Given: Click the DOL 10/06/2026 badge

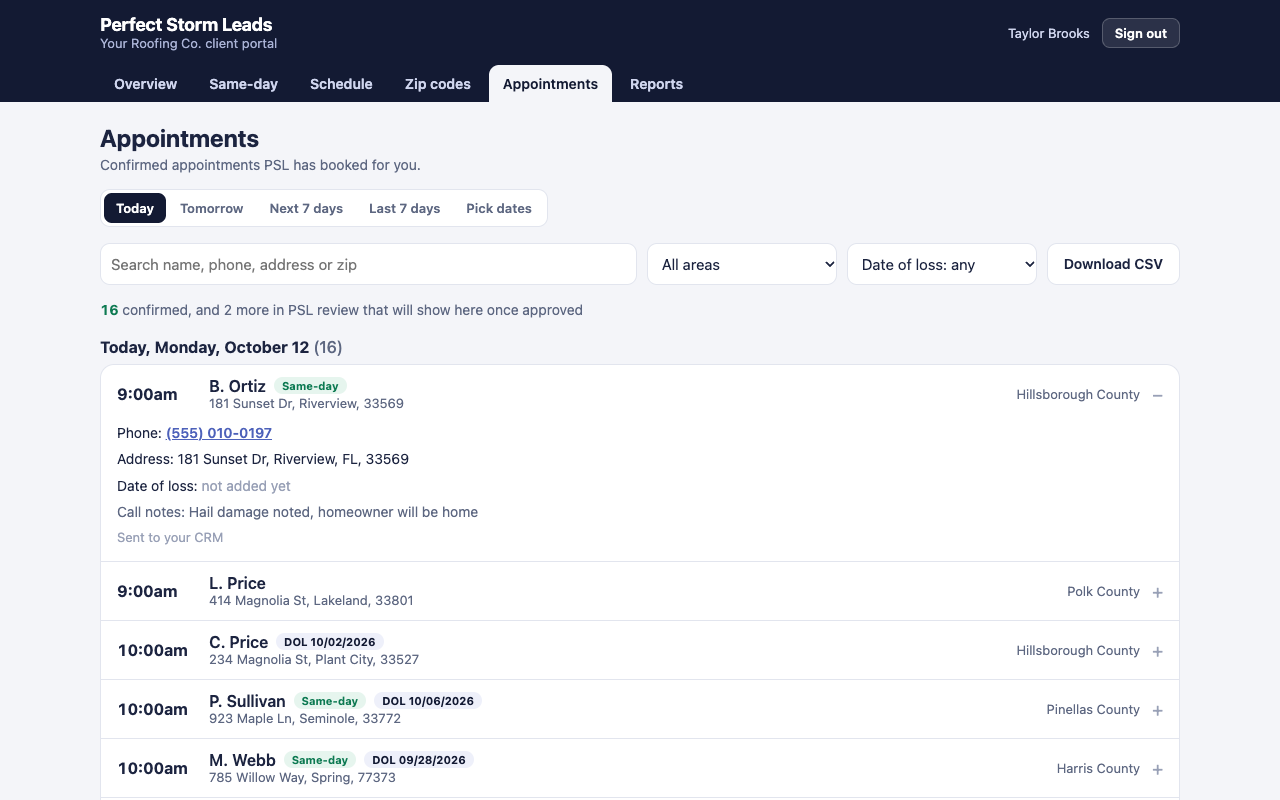Looking at the screenshot, I should tap(428, 701).
